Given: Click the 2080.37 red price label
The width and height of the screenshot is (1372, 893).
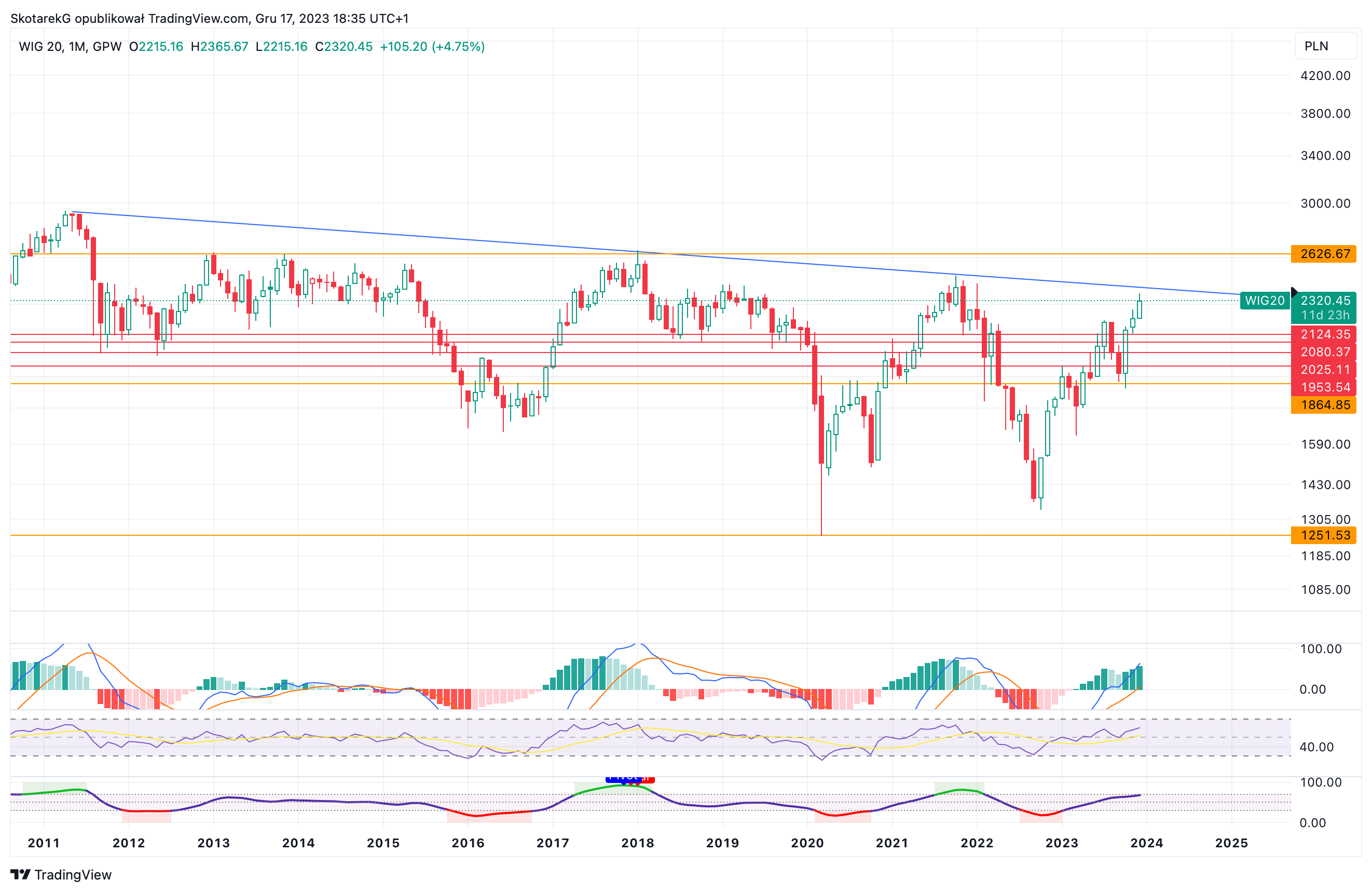Looking at the screenshot, I should pos(1324,352).
